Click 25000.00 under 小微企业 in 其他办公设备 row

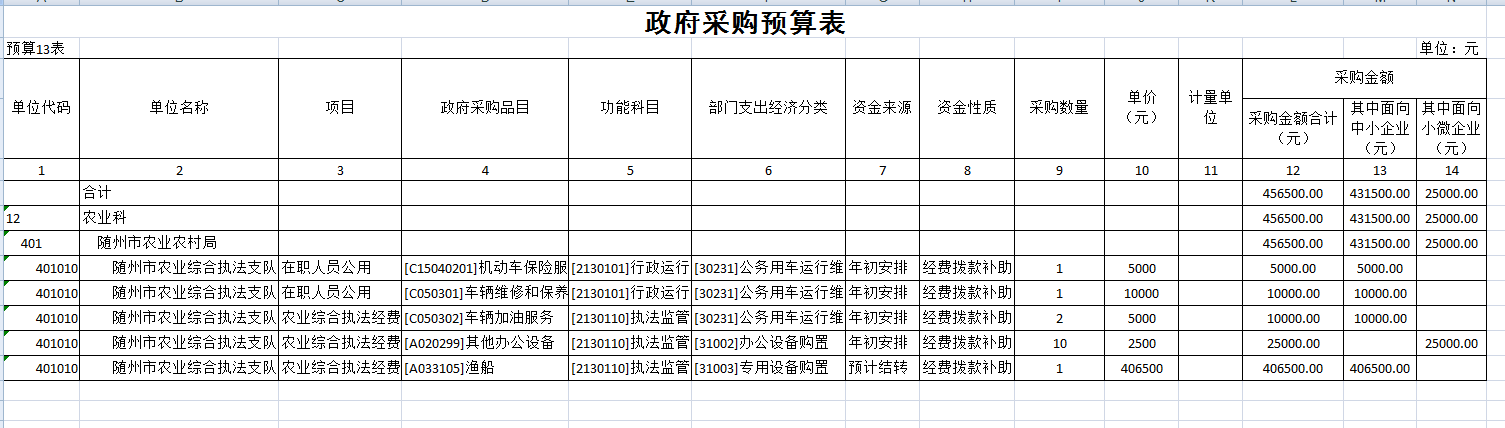pos(1452,343)
